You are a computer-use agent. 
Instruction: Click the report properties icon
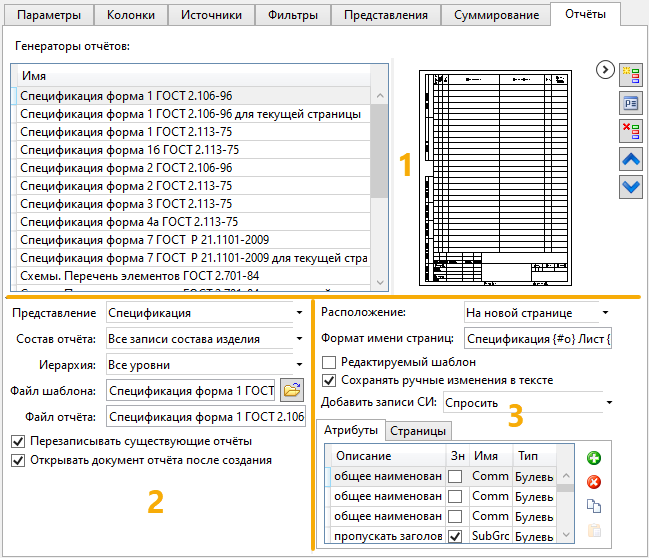(x=631, y=101)
